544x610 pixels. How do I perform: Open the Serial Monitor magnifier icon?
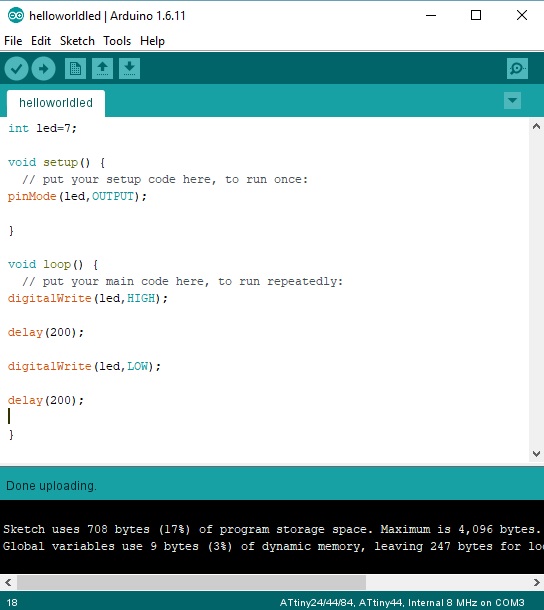coord(518,69)
